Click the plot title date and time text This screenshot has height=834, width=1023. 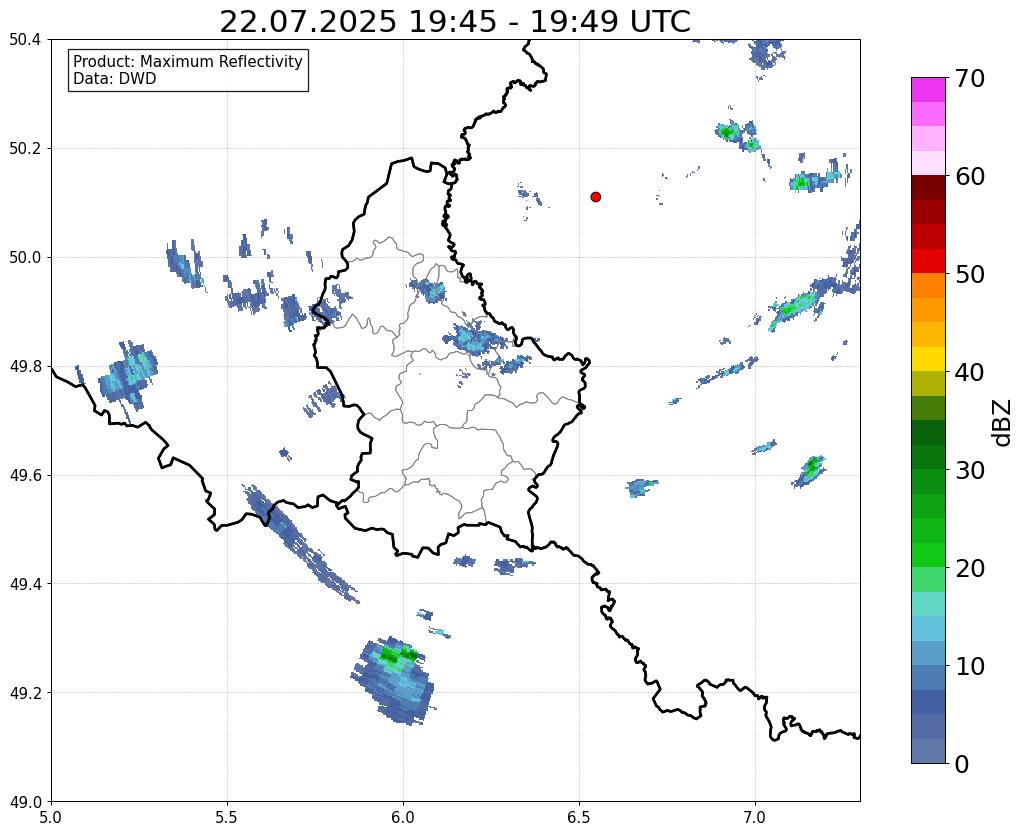point(455,22)
